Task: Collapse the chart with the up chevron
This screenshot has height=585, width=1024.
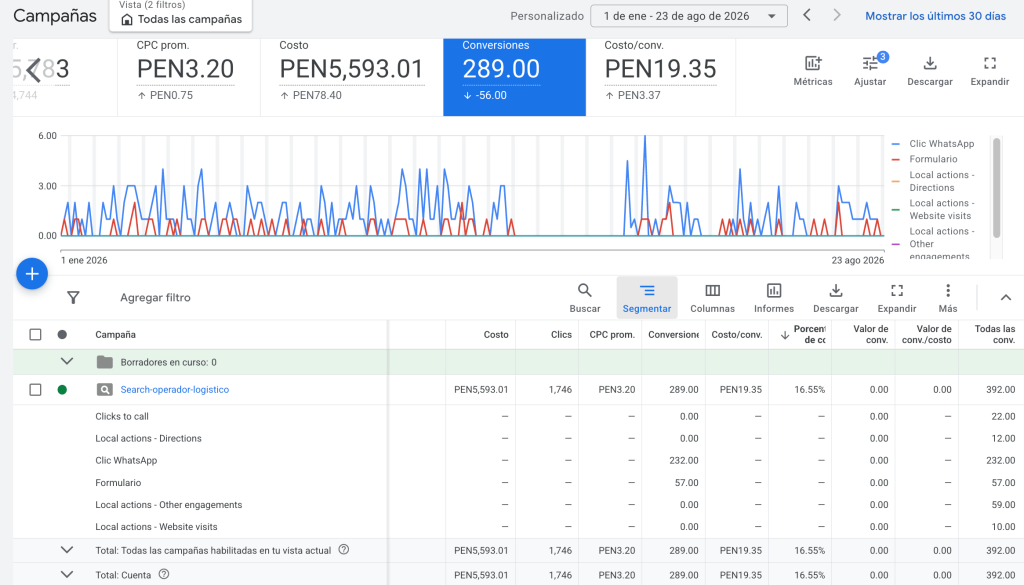Action: point(1005,298)
